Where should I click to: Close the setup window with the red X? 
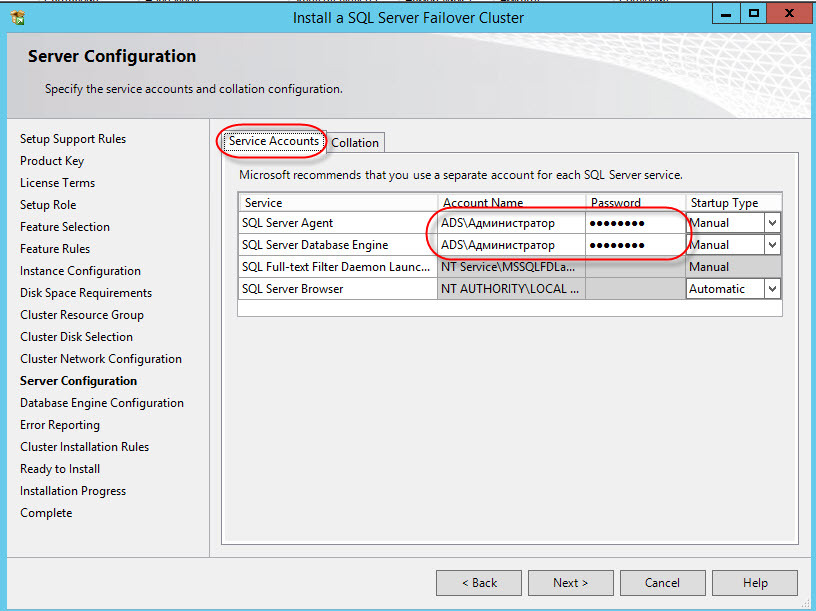click(x=790, y=14)
